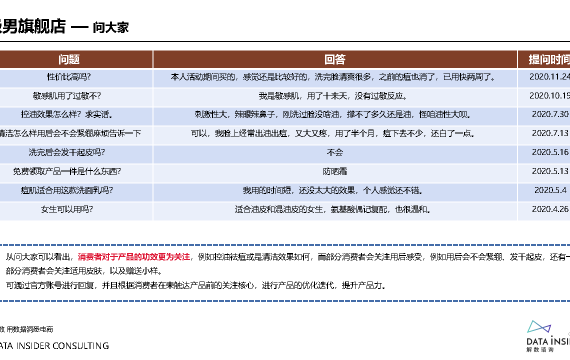Select the 回答 column header

[335, 59]
